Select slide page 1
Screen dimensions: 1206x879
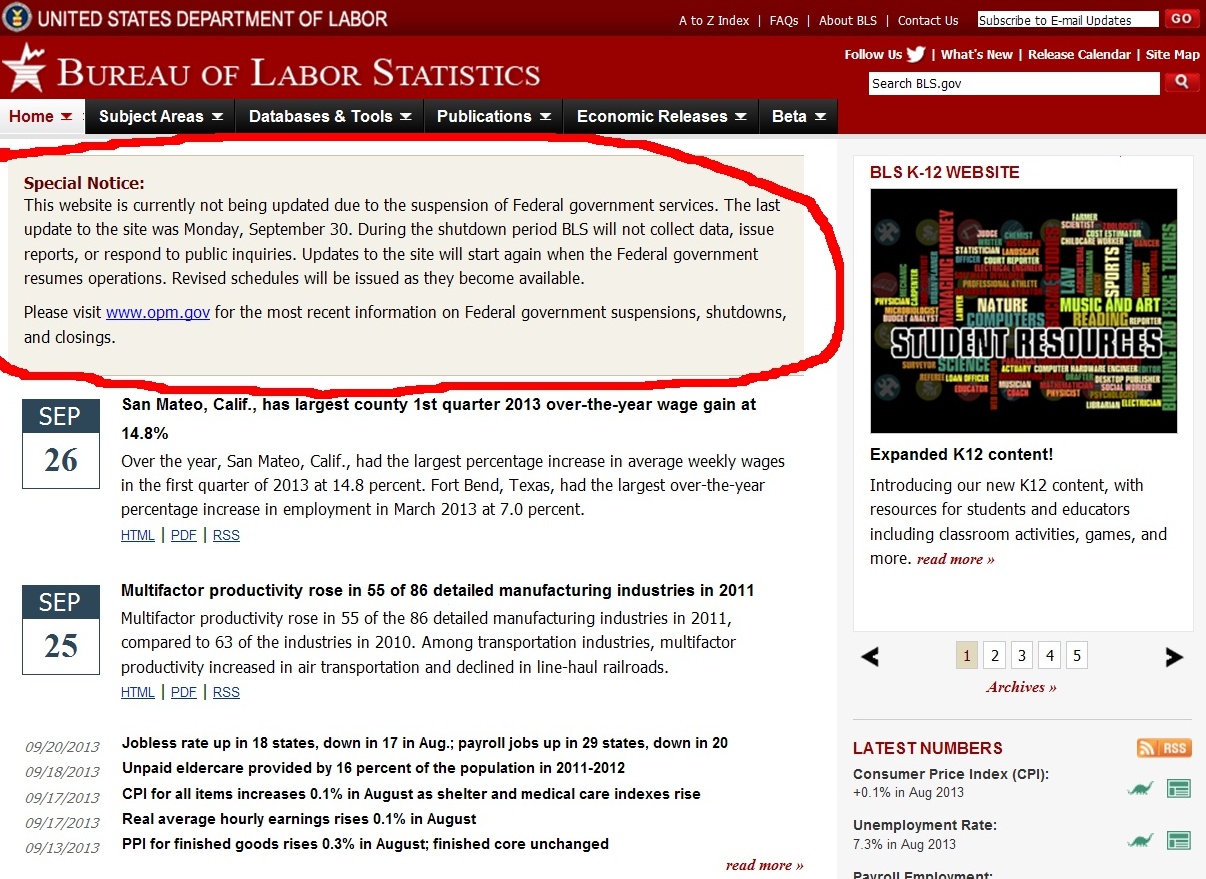pos(966,656)
